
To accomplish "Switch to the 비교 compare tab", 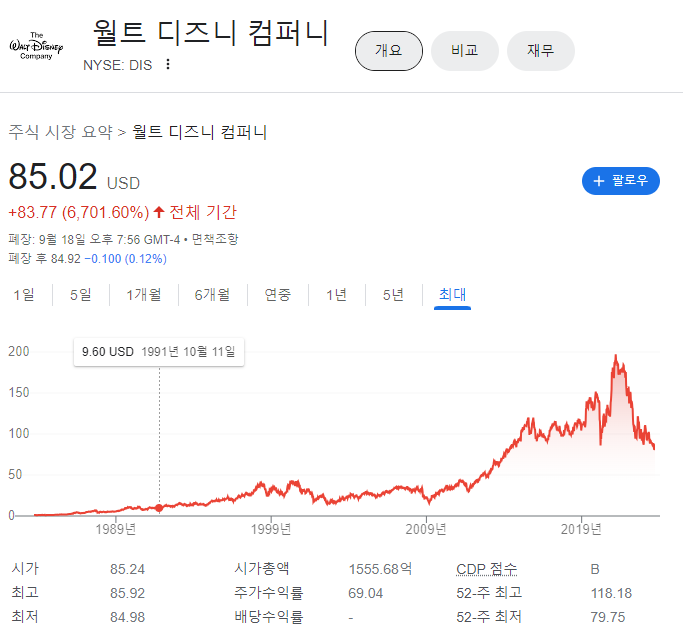I will coord(464,51).
